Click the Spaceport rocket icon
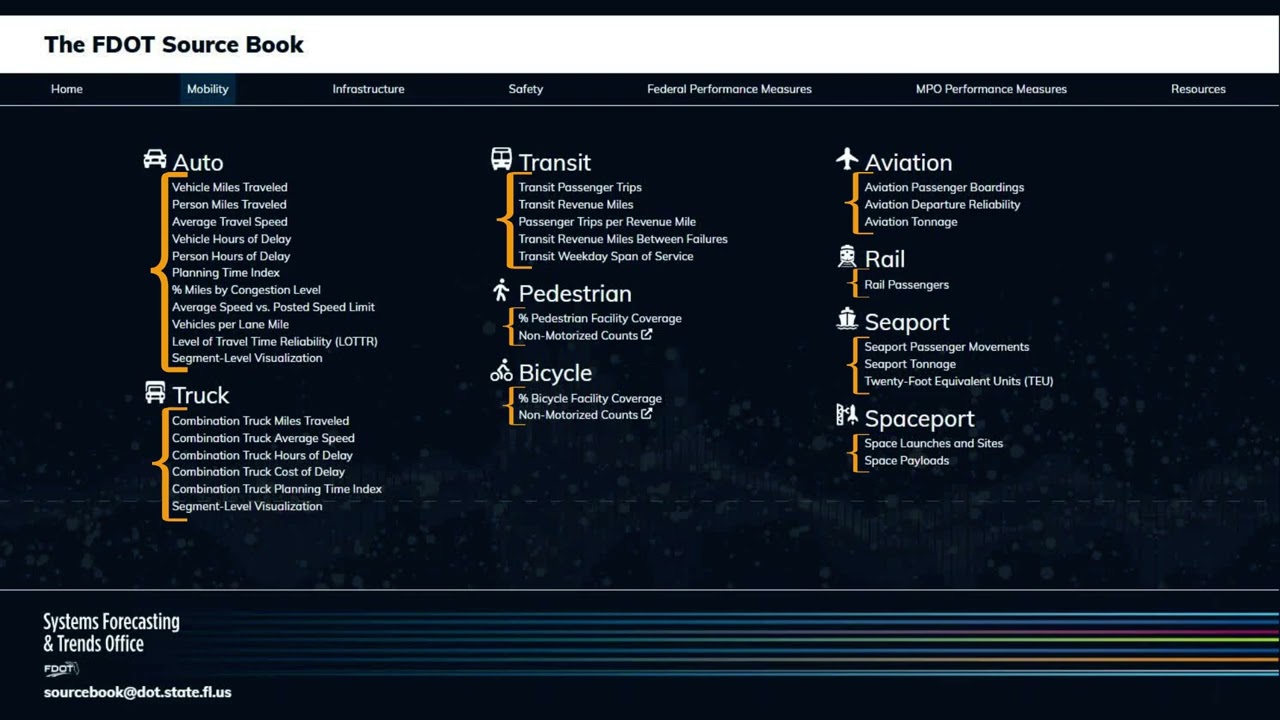The height and width of the screenshot is (720, 1280). (847, 415)
